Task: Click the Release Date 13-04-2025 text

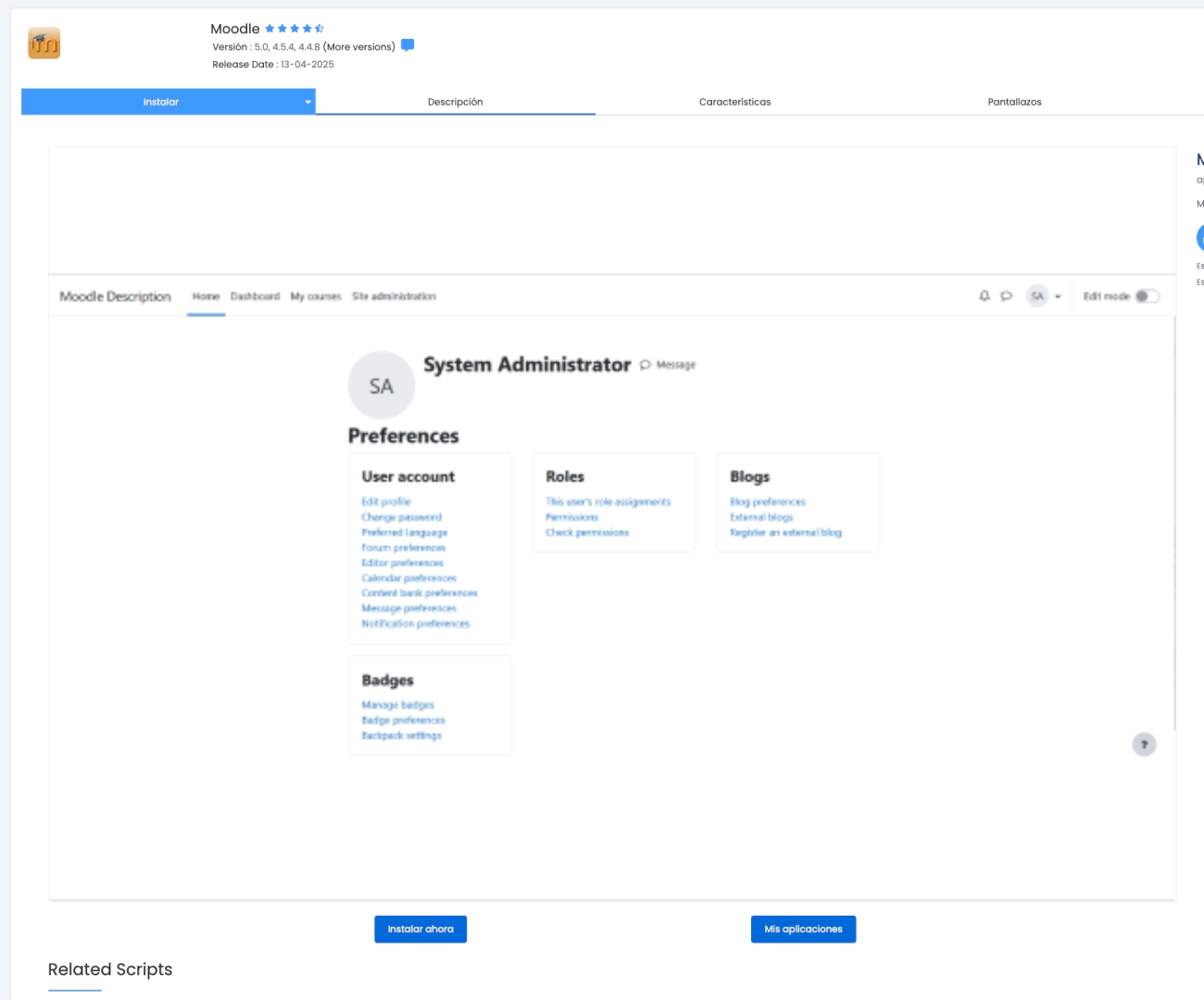Action: pyautogui.click(x=273, y=65)
